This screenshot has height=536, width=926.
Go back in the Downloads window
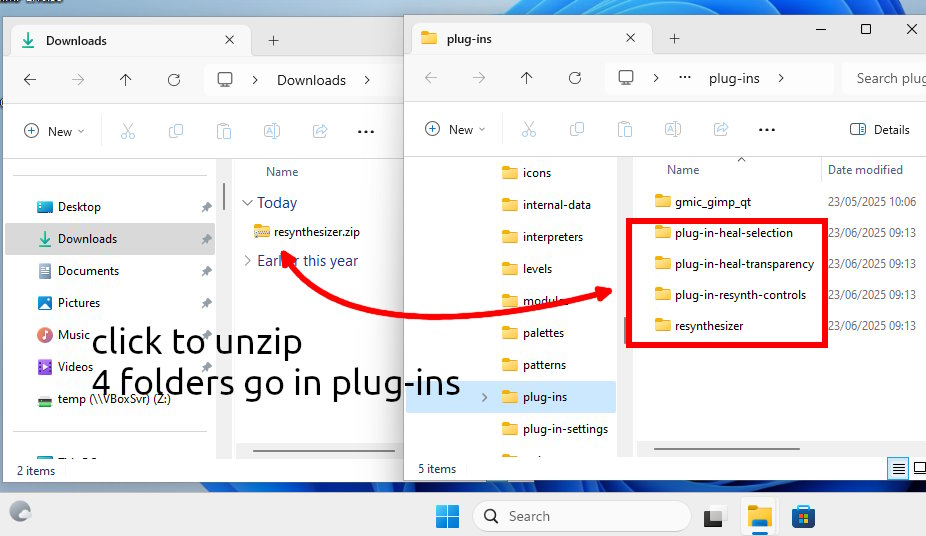[30, 80]
